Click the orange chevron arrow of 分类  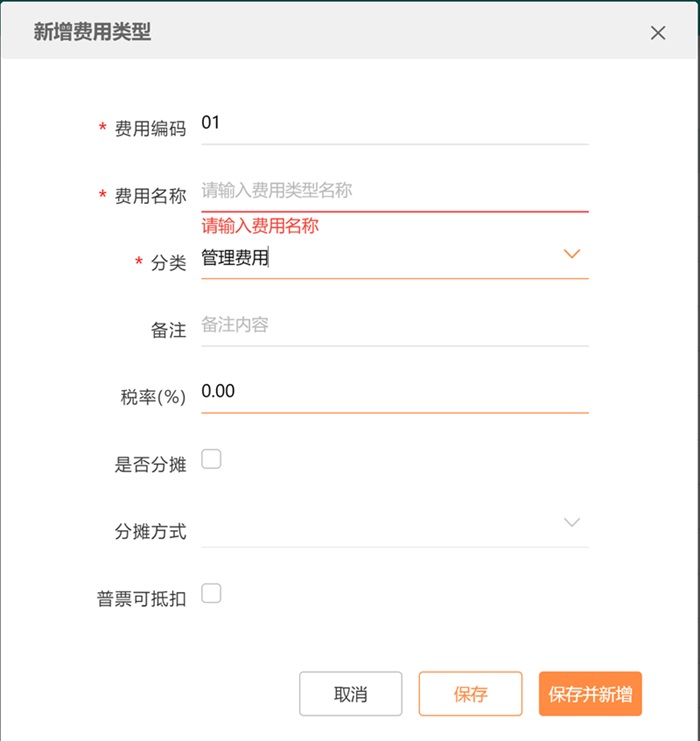coord(572,254)
